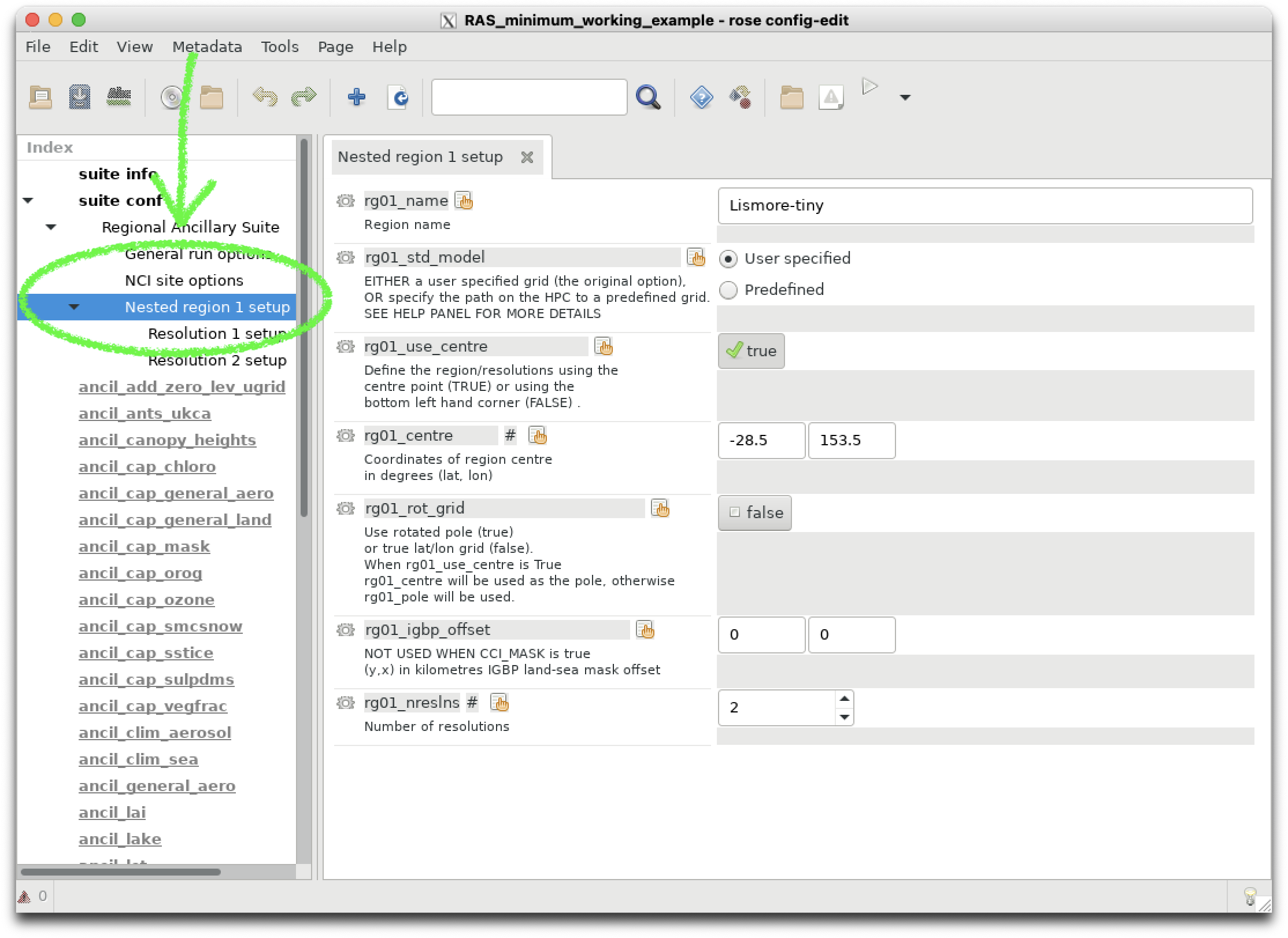Collapse the Nested region 1 setup node
Image resolution: width=1288 pixels, height=938 pixels.
click(74, 307)
